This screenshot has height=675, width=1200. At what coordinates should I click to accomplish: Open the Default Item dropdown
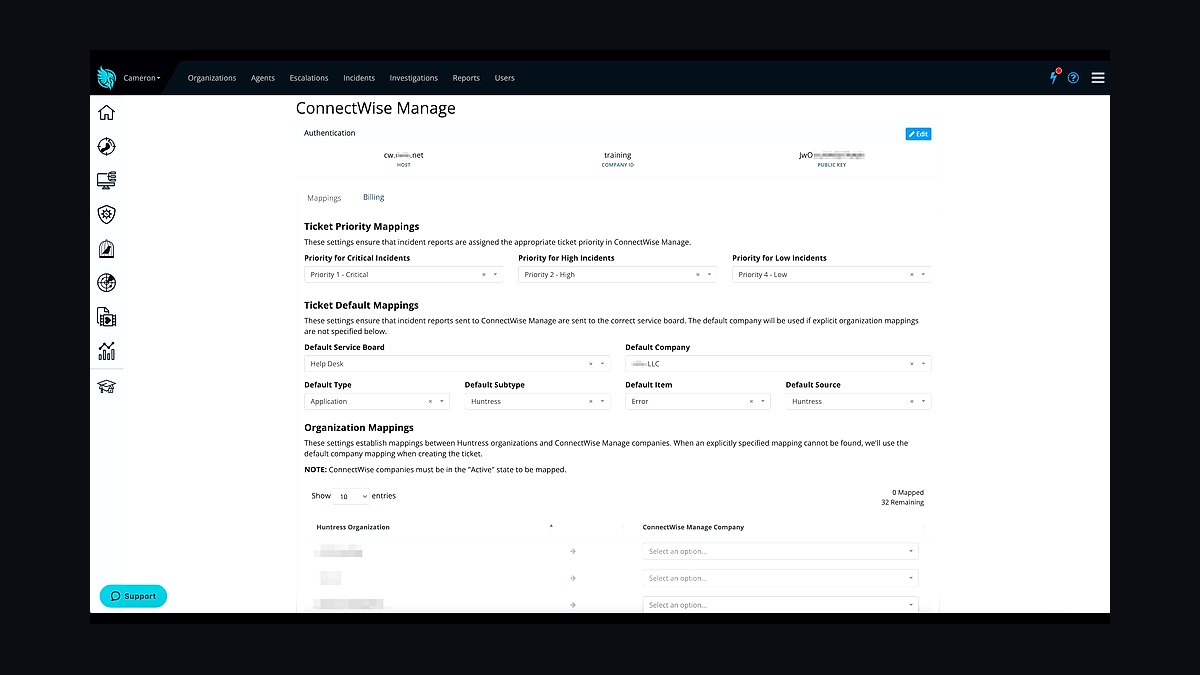pos(764,402)
